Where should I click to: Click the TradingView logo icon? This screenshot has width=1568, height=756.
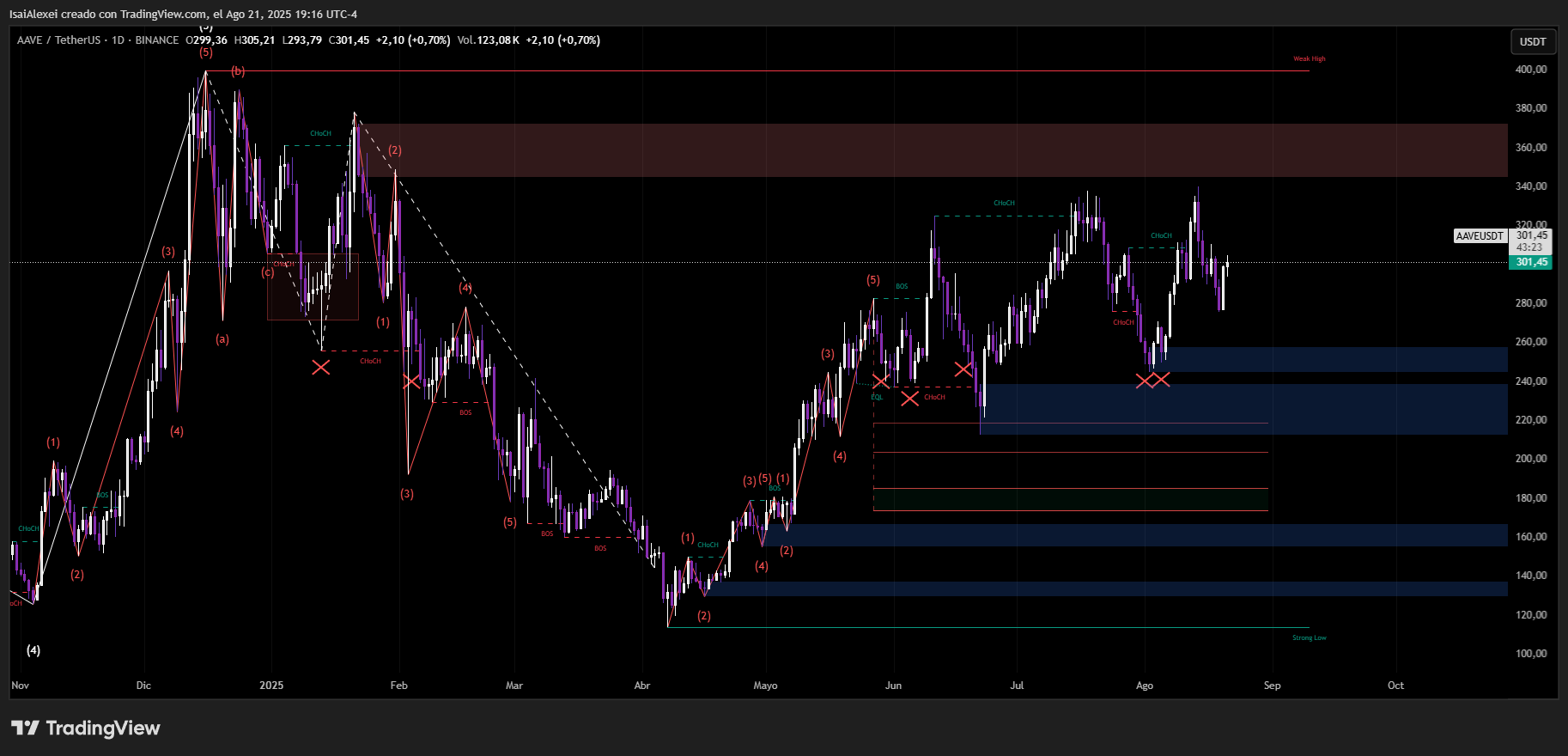26,729
